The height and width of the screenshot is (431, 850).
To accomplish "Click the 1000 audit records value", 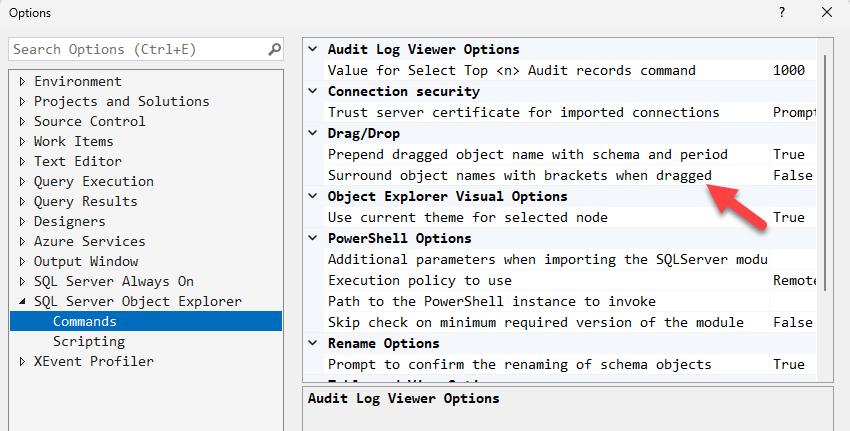I will click(793, 70).
